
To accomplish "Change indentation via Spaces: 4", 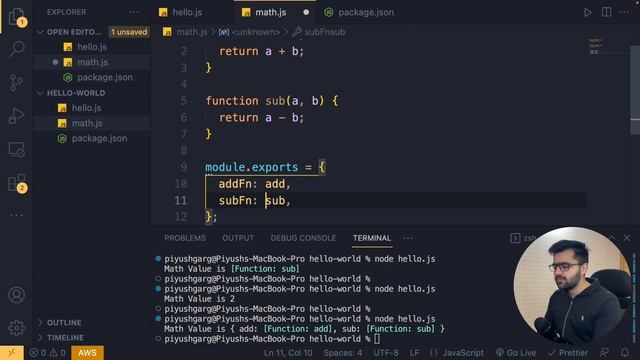I will [x=342, y=353].
